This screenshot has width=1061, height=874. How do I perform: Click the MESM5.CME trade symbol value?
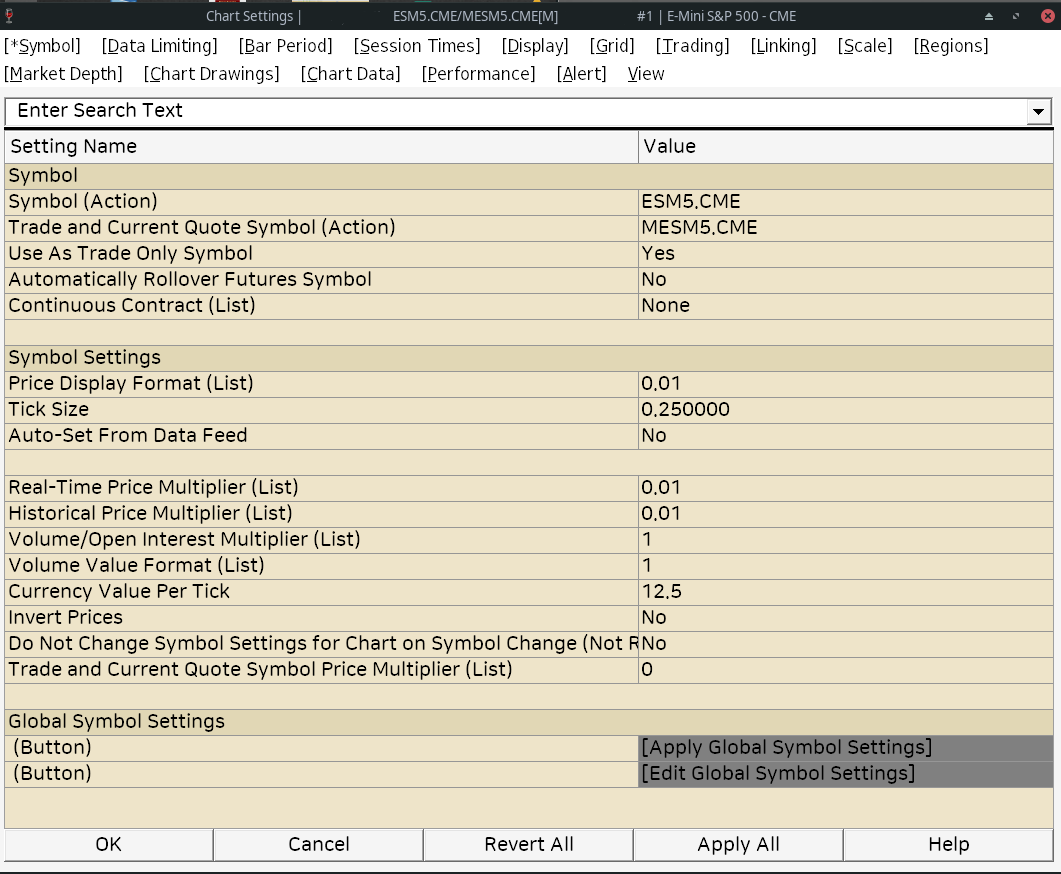846,228
